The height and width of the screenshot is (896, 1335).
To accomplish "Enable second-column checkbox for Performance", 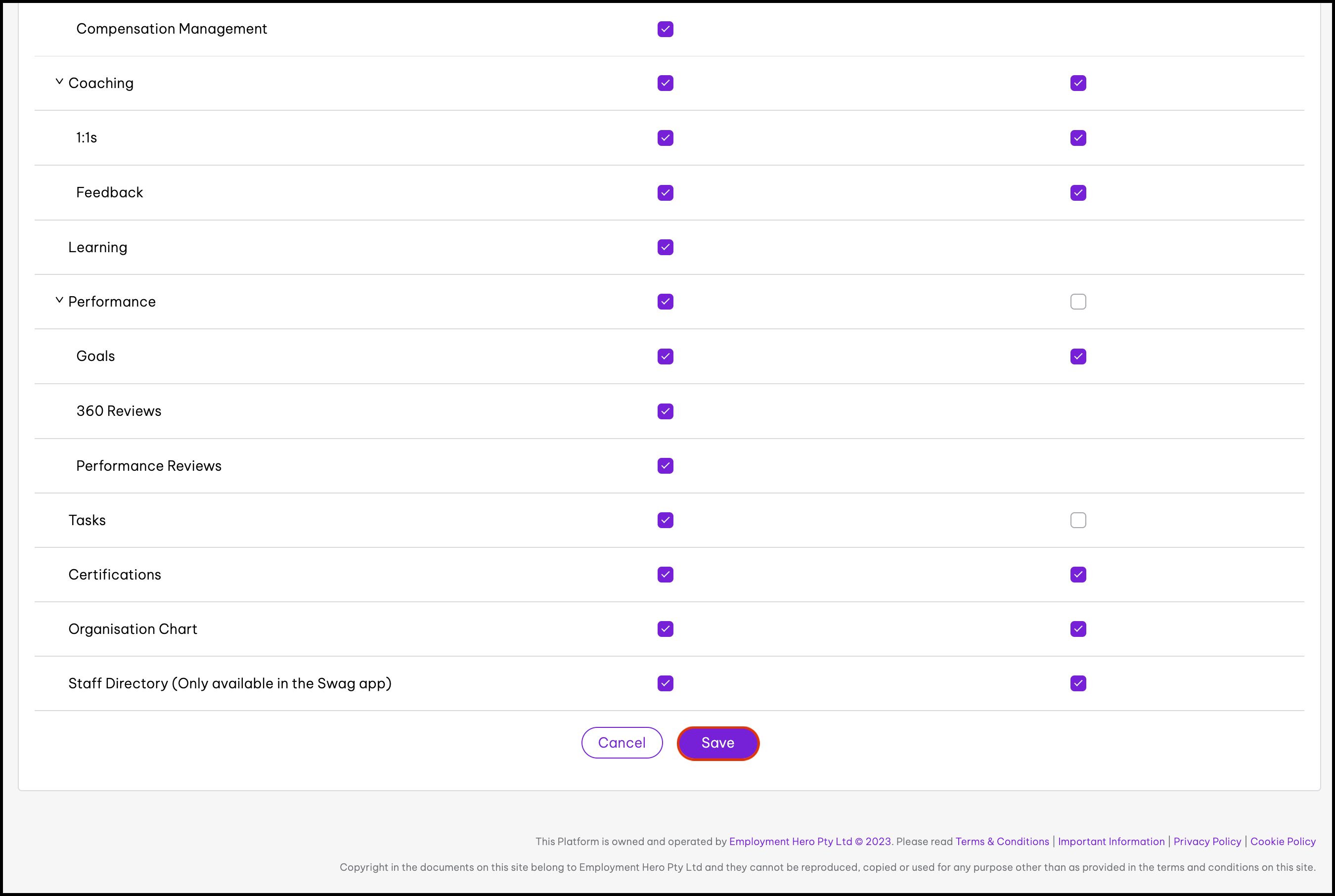I will tap(1077, 302).
